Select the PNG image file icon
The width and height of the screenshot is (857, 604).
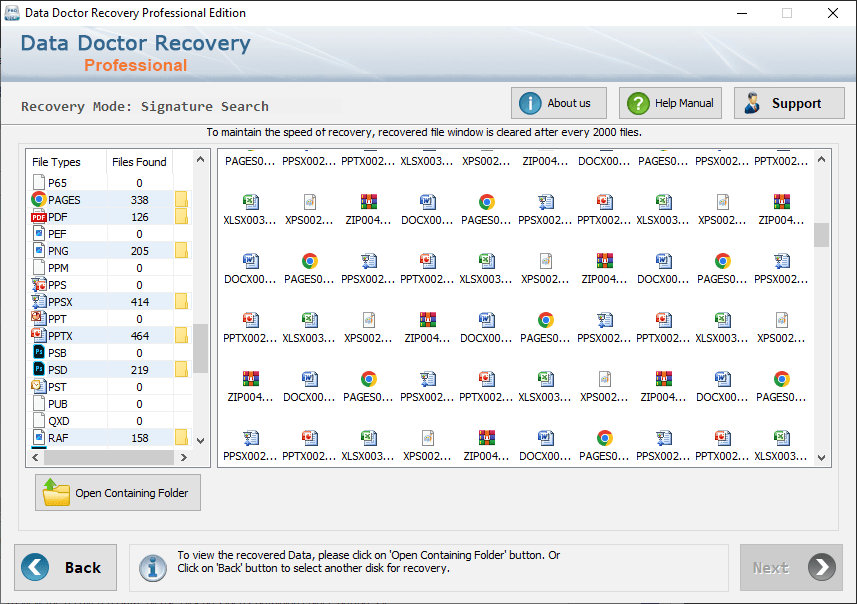(39, 250)
